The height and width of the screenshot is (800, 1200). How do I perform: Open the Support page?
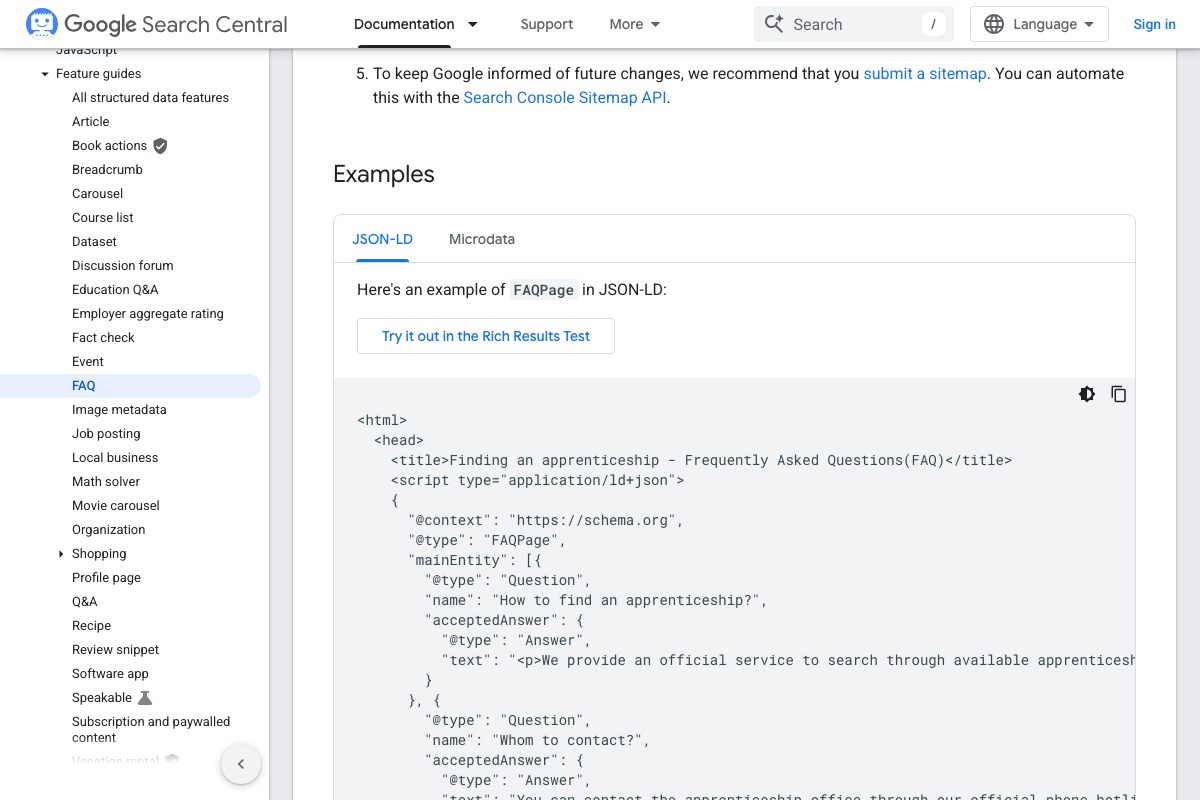pos(547,23)
